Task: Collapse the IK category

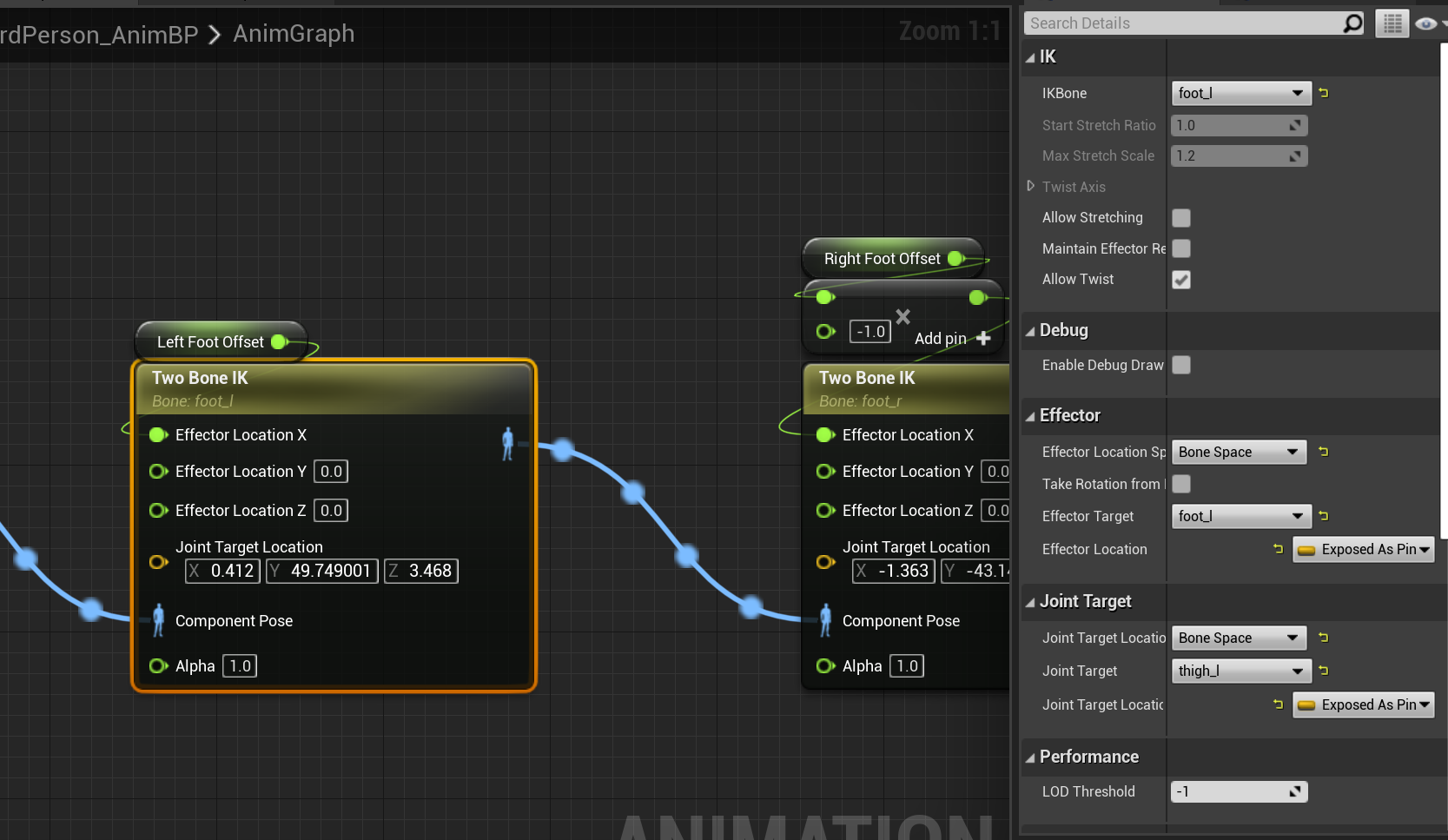Action: click(1030, 57)
